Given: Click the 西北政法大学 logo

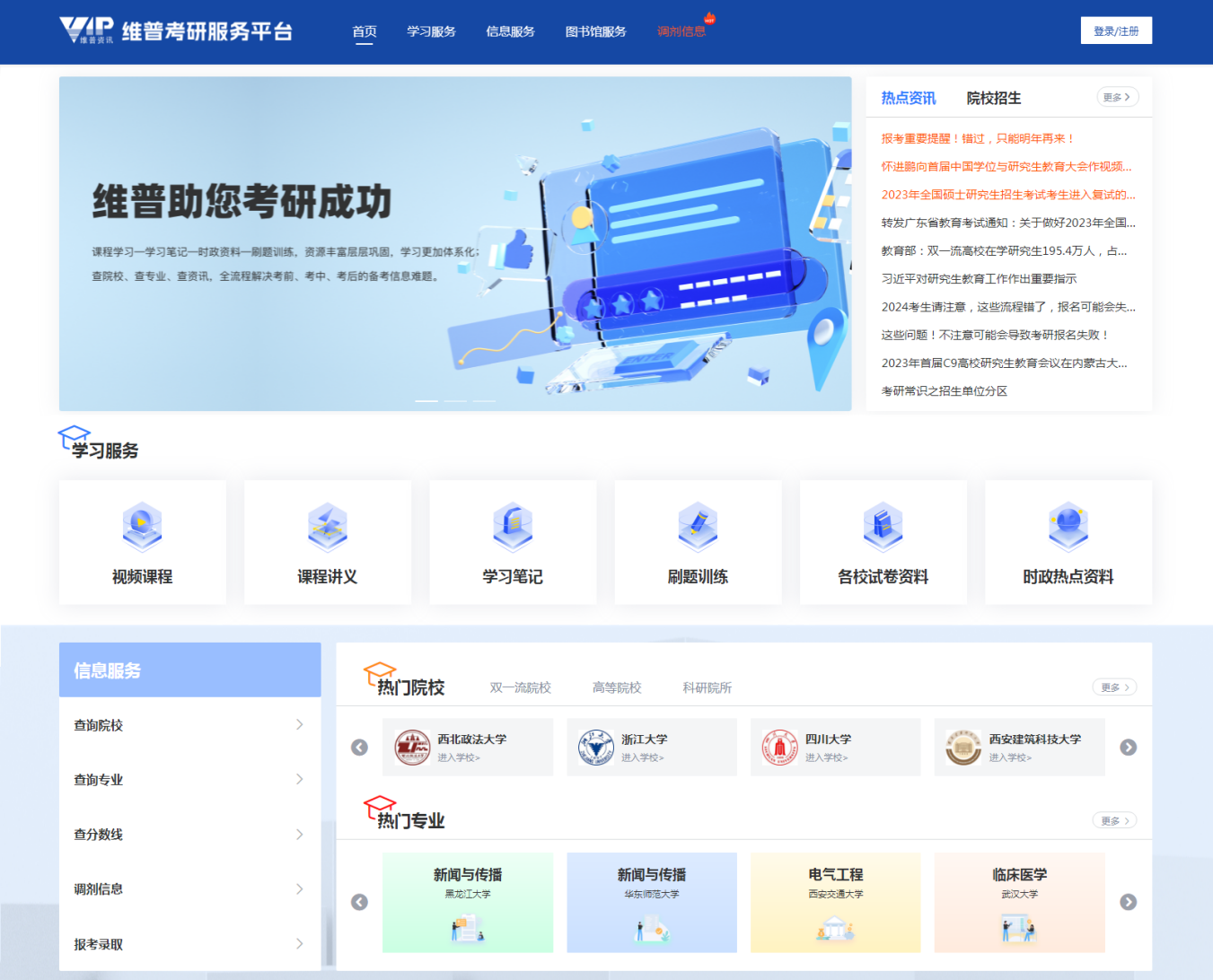Looking at the screenshot, I should pyautogui.click(x=412, y=748).
